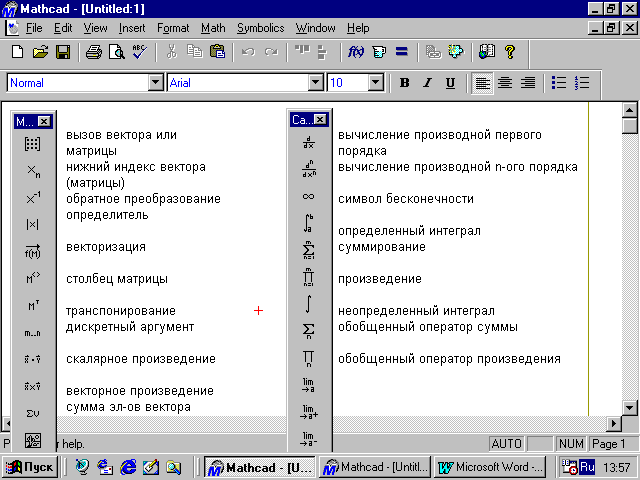Click the definite integral icon
Viewport: 640px width, 480px height.
point(309,223)
